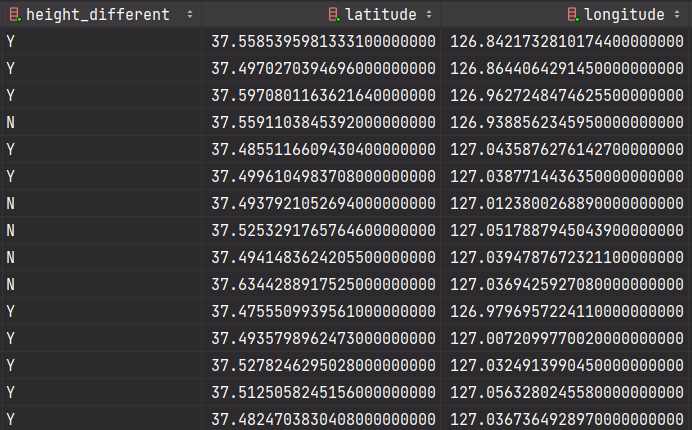Select longitude cell 126.864406429145000000000
692x430 pixels.
tap(566, 68)
